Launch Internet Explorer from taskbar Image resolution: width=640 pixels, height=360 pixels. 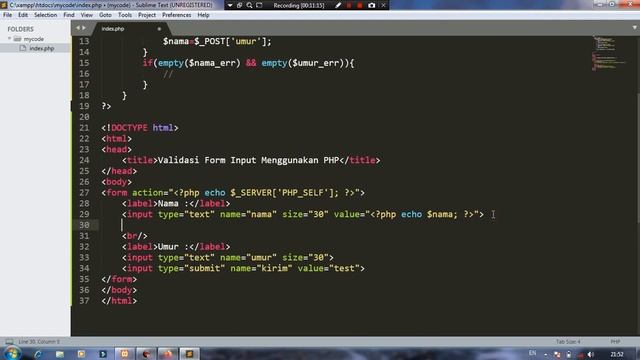pos(38,354)
